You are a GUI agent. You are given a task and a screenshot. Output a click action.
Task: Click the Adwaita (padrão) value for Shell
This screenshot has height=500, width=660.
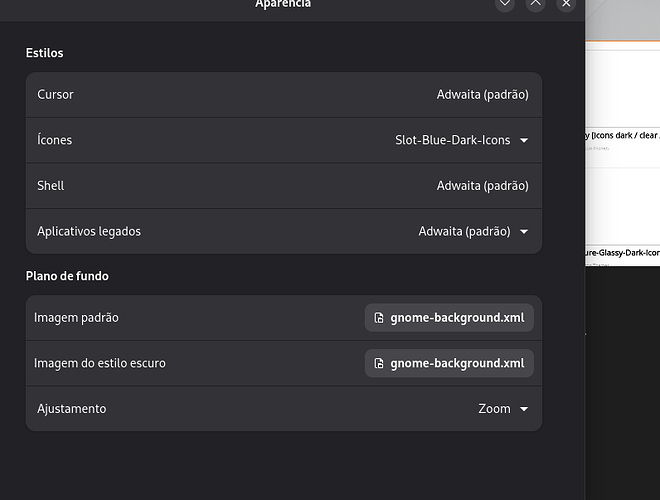click(482, 186)
